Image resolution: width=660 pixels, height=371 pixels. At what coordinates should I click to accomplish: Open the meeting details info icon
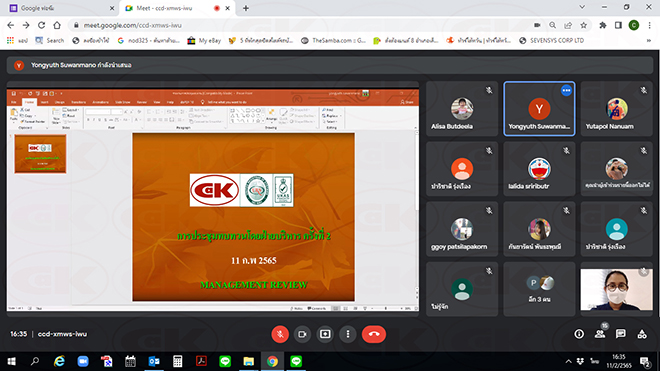579,334
